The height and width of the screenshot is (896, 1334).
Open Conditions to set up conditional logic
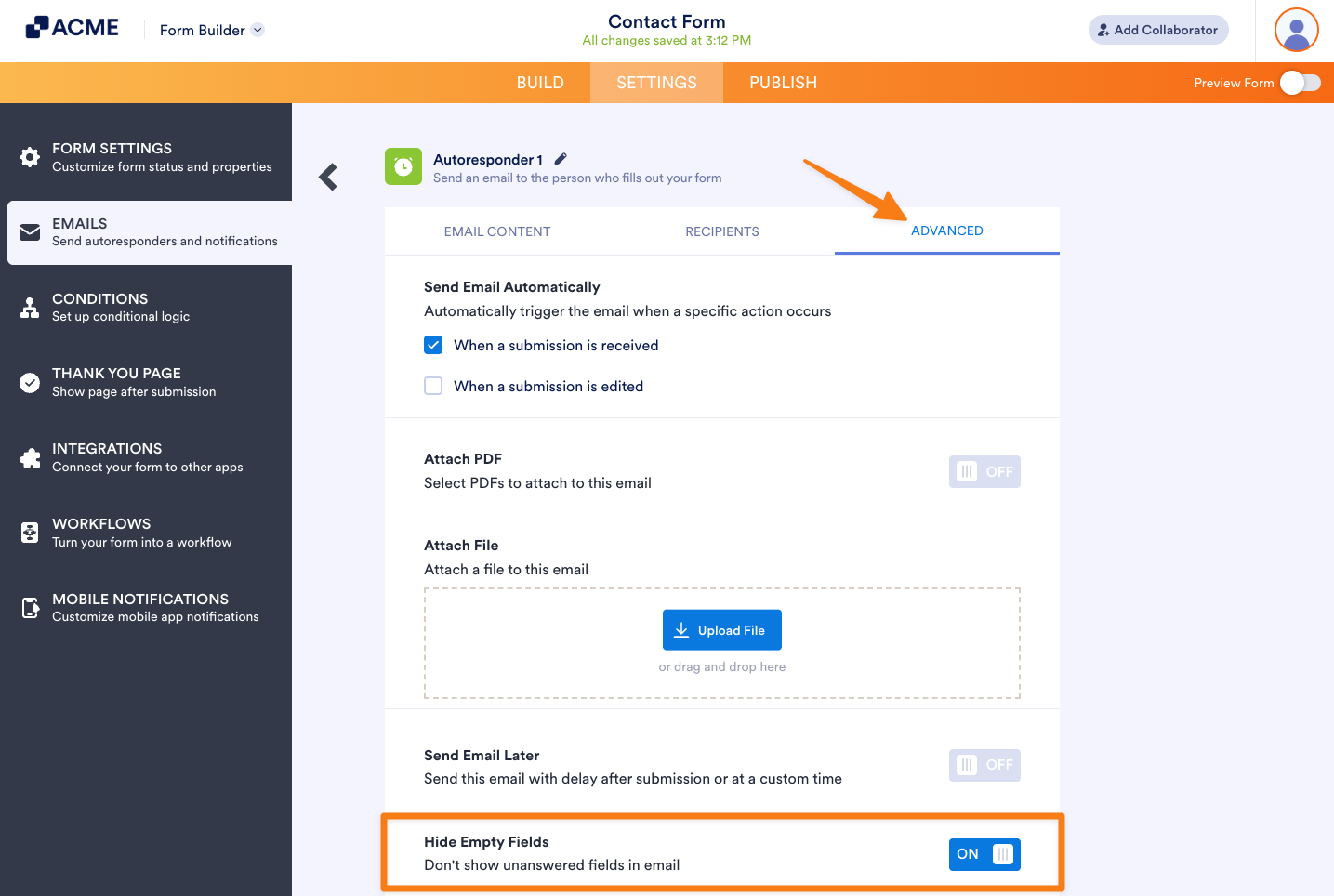[x=30, y=307]
